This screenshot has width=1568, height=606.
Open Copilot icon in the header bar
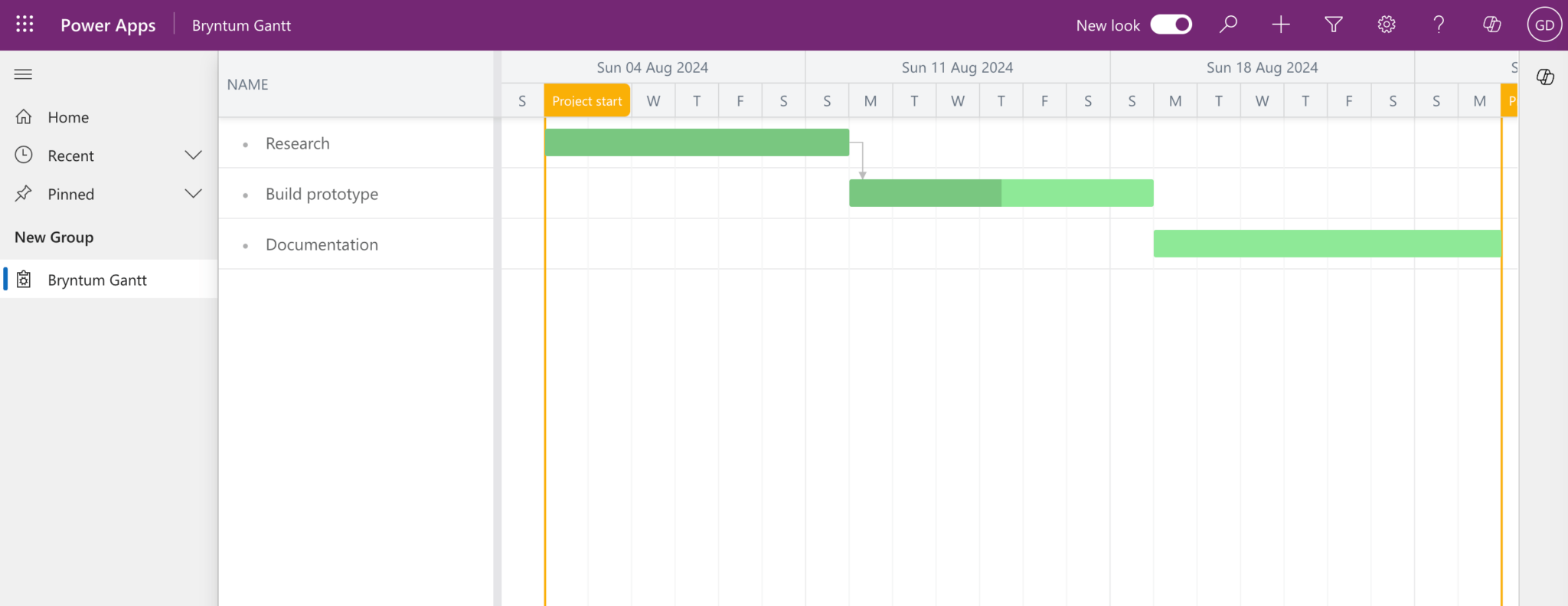click(1492, 25)
